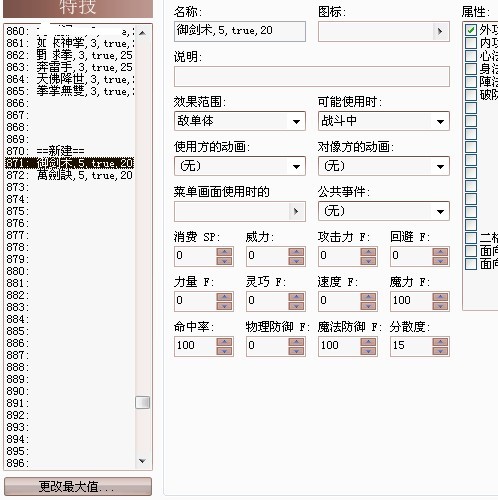Increase the 回避 F value with up arrow
Viewport: 498px width, 500px height.
click(x=440, y=252)
